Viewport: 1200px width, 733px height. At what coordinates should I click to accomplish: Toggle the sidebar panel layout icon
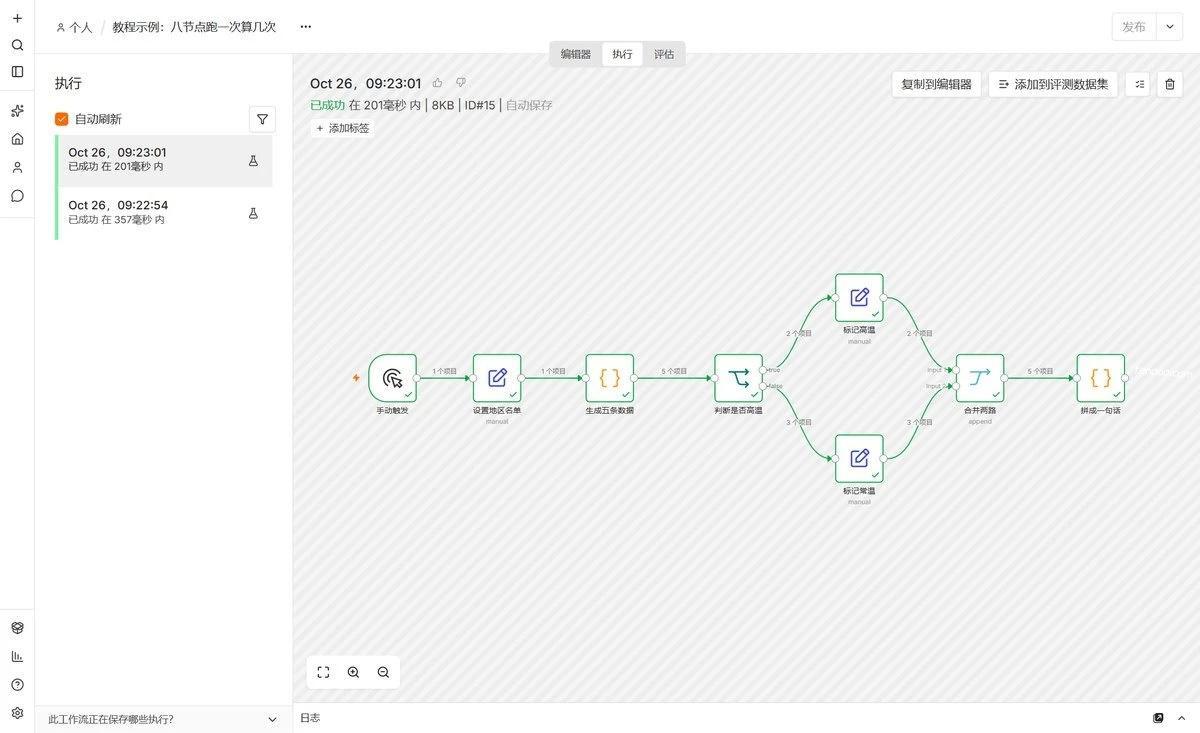coord(17,72)
